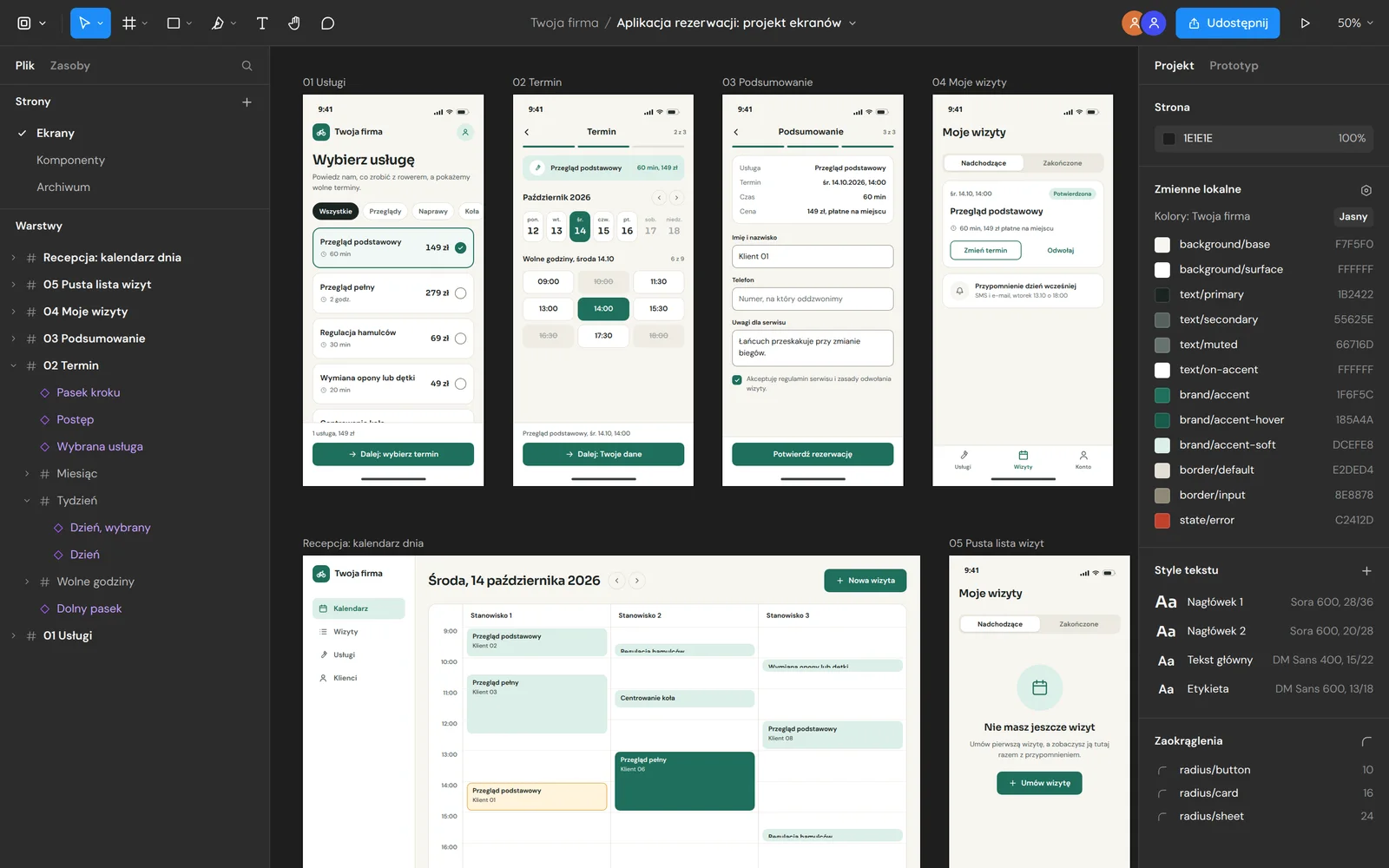Click the Umów wizytę button
The image size is (1389, 868).
1039,784
